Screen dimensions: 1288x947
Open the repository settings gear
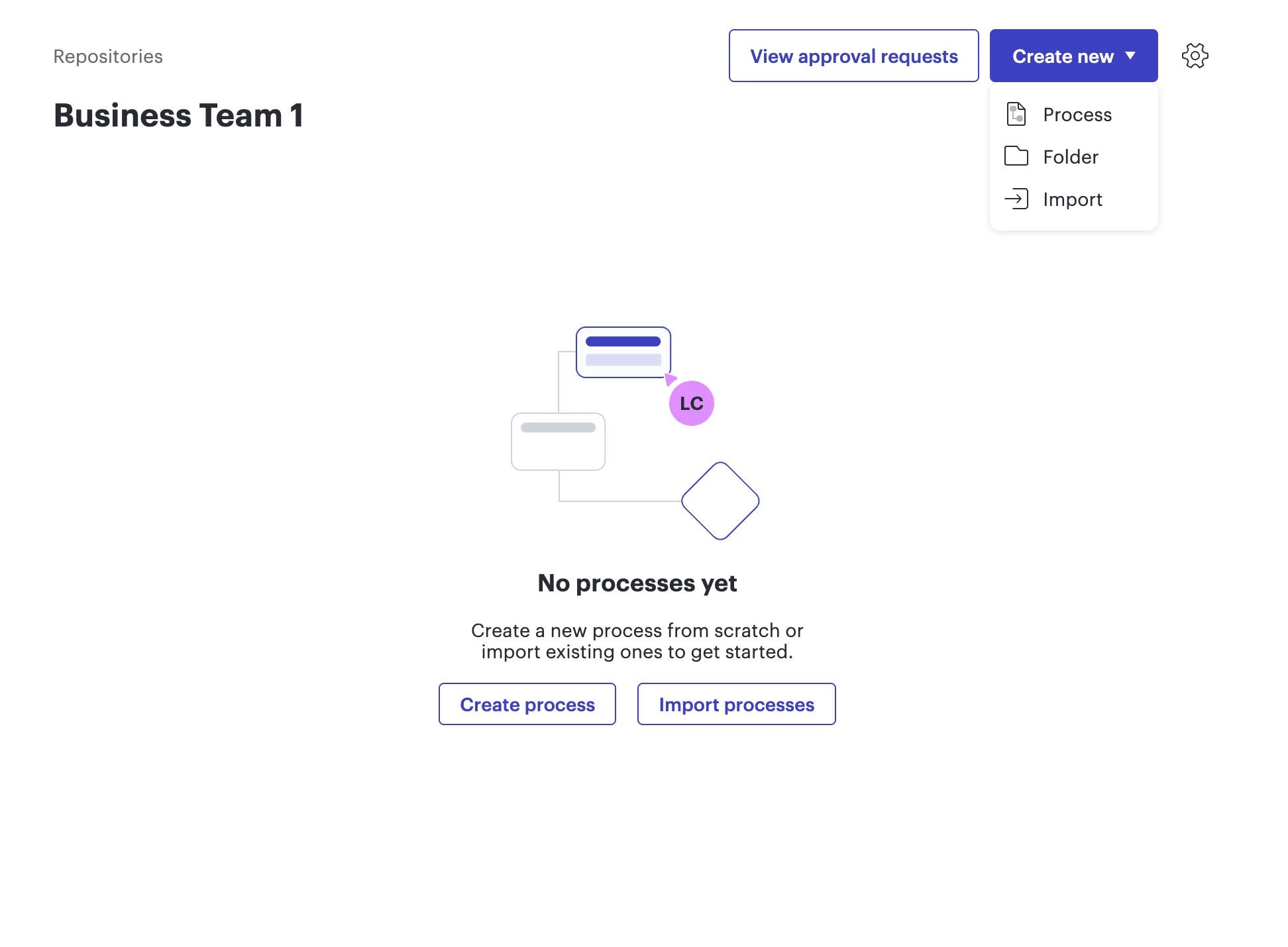pyautogui.click(x=1195, y=56)
